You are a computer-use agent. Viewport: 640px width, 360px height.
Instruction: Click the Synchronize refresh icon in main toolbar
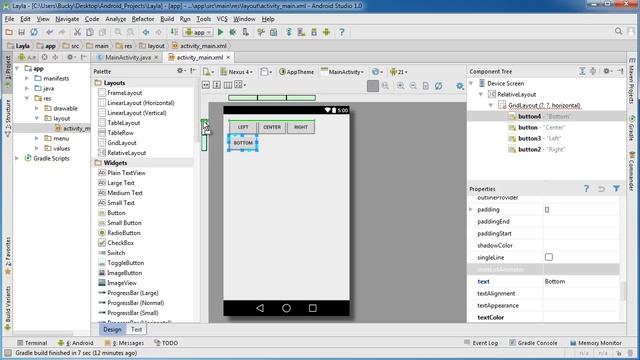pos(34,32)
